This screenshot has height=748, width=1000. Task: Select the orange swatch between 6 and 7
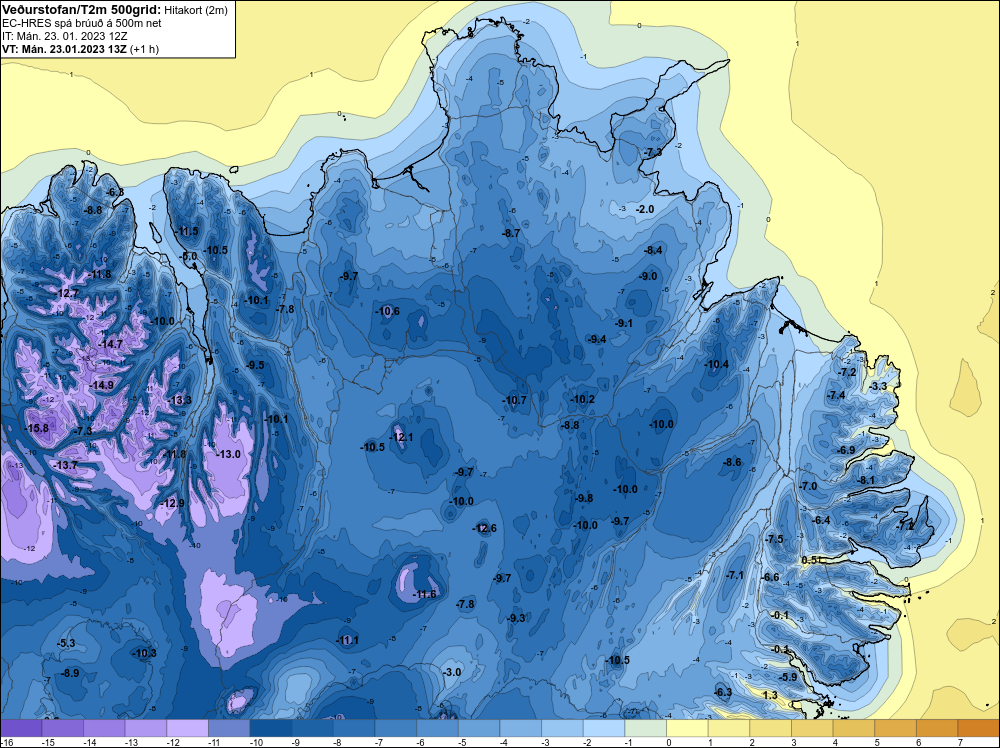coord(937,728)
